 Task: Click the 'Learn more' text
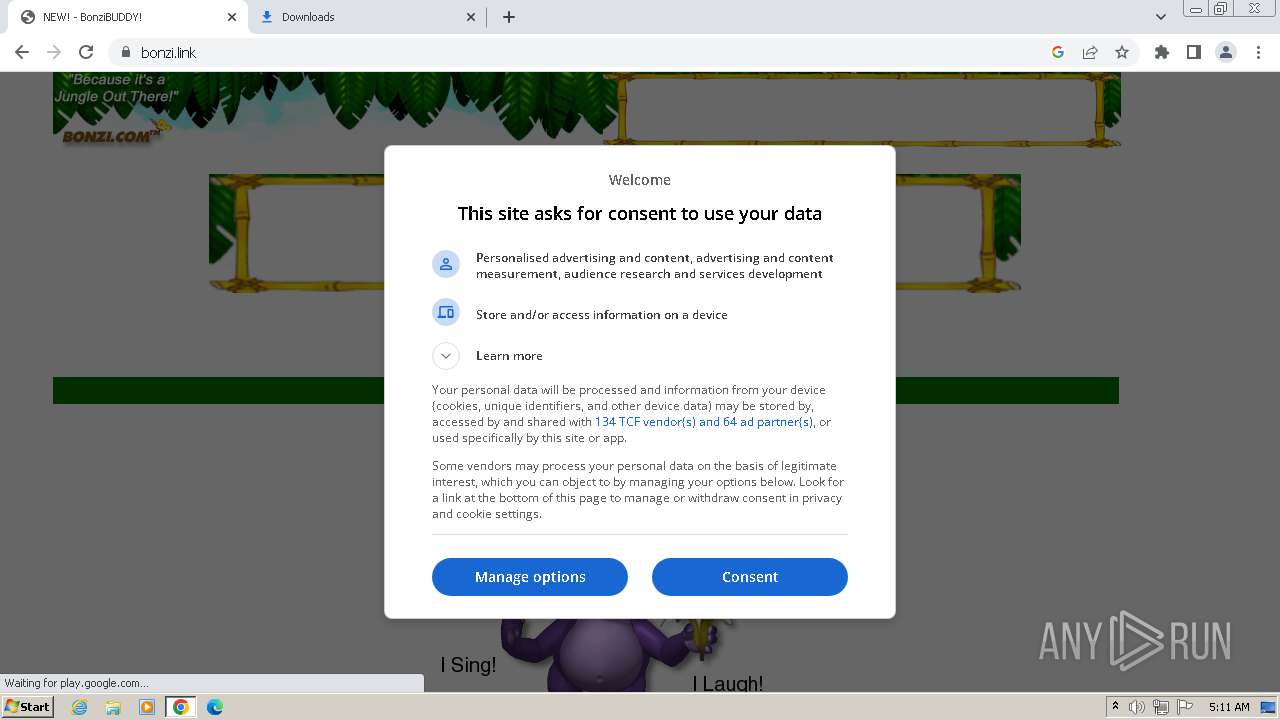(x=509, y=356)
